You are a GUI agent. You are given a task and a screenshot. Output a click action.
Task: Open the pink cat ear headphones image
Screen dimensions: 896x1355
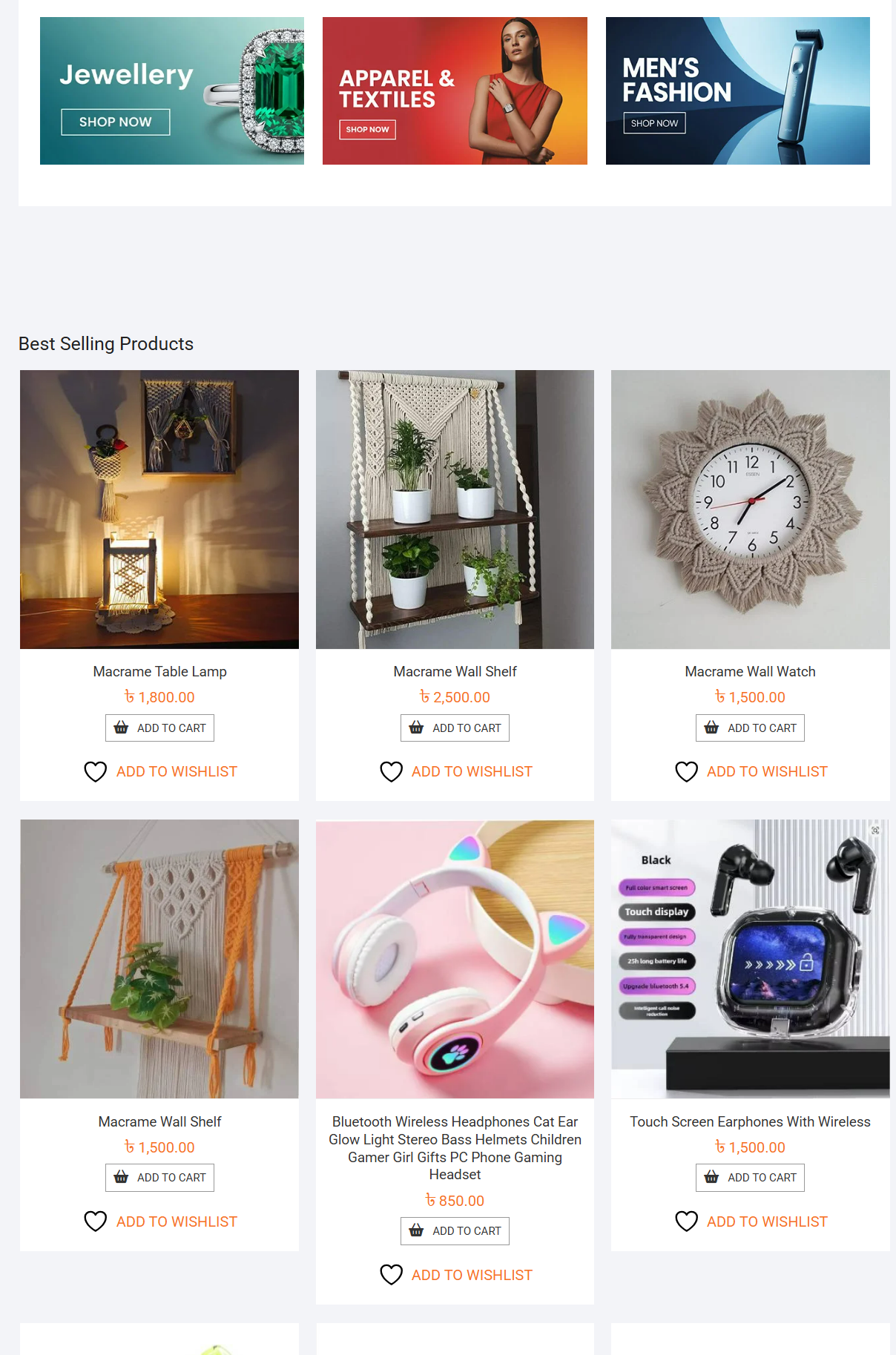455,959
